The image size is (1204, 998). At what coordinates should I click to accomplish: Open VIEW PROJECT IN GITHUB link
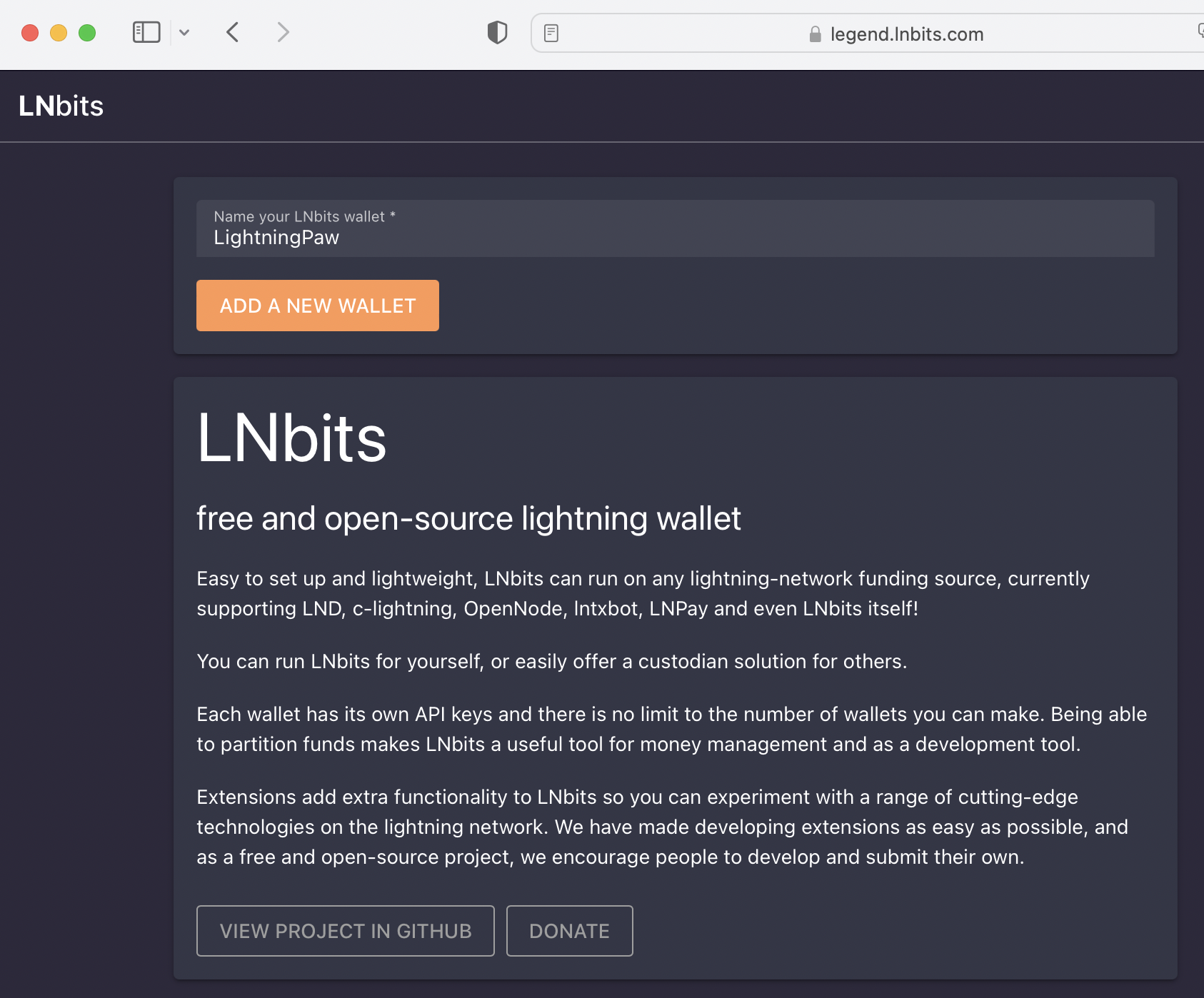346,931
